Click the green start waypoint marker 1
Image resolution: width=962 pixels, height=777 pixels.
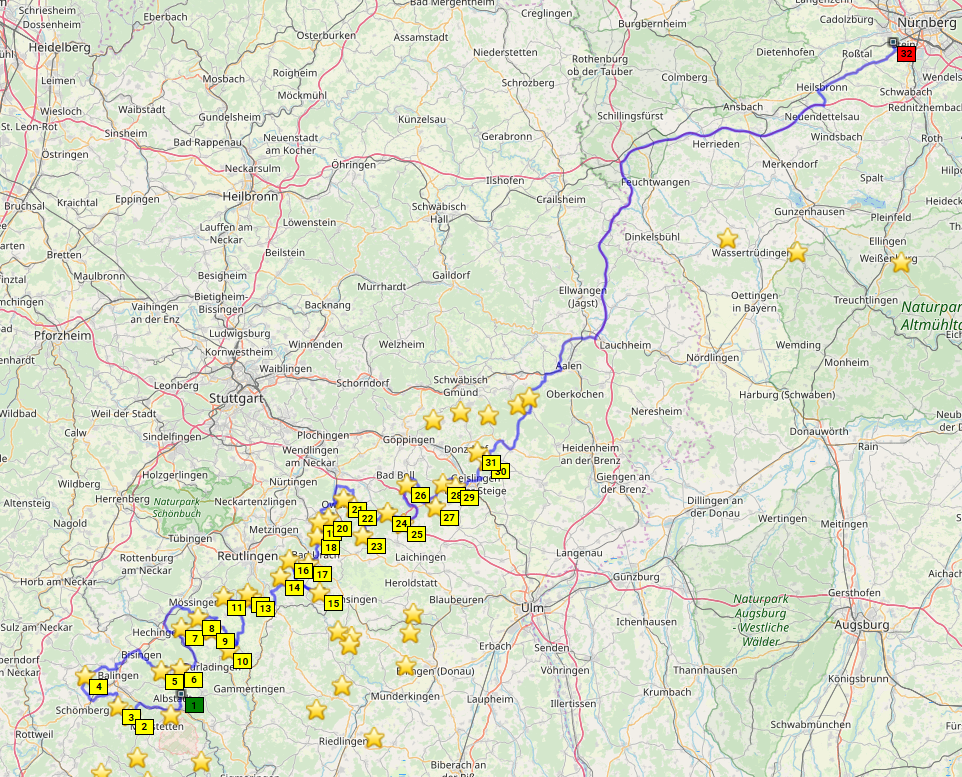pos(193,704)
